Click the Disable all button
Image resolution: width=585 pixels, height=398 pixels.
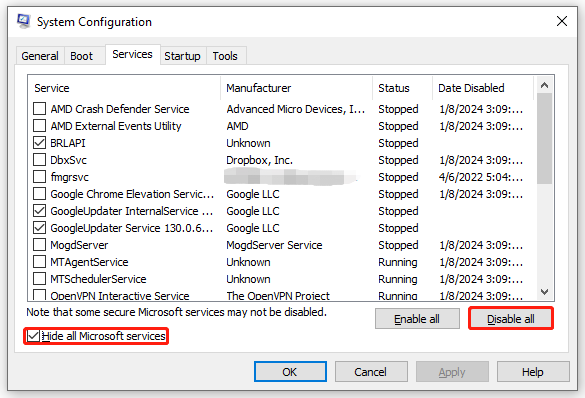coord(511,319)
